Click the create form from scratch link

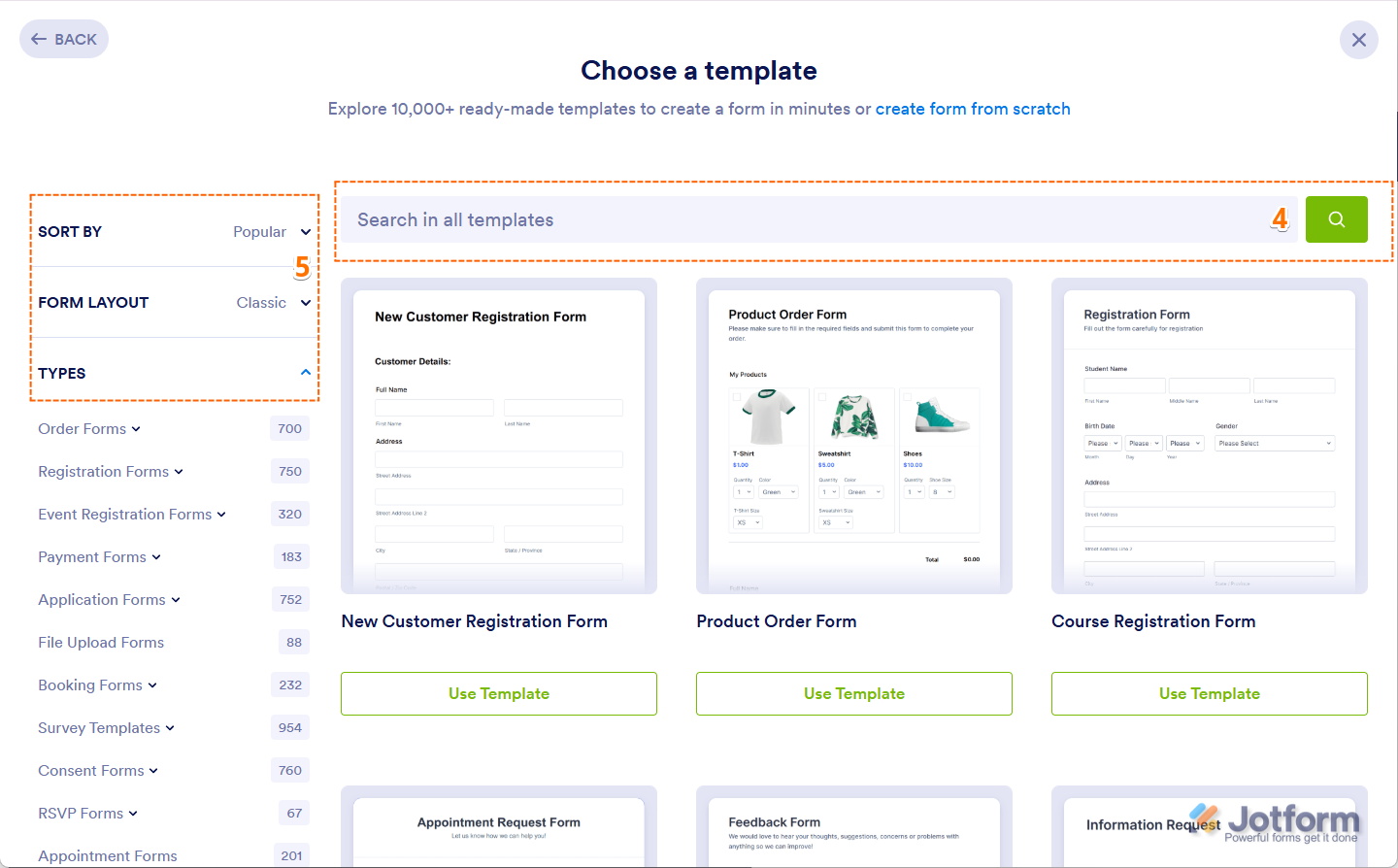tap(973, 109)
